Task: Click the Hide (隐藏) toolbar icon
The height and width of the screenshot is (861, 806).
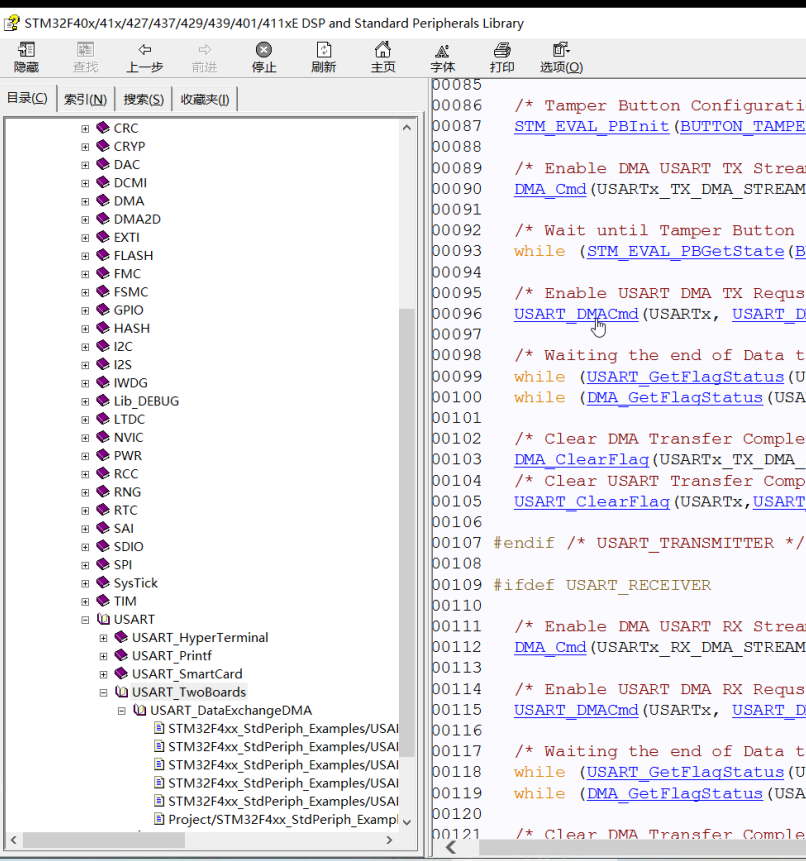Action: click(x=26, y=50)
